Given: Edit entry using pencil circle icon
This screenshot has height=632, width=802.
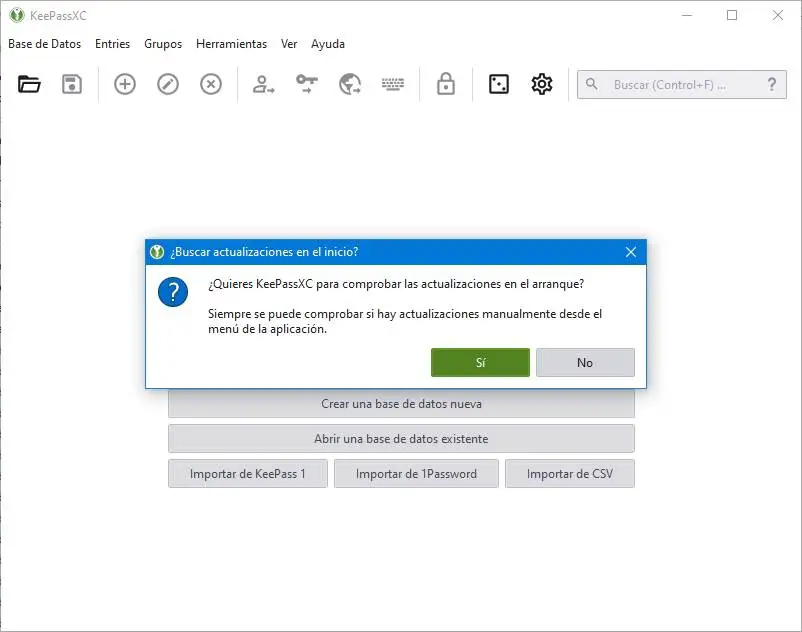Looking at the screenshot, I should point(168,84).
